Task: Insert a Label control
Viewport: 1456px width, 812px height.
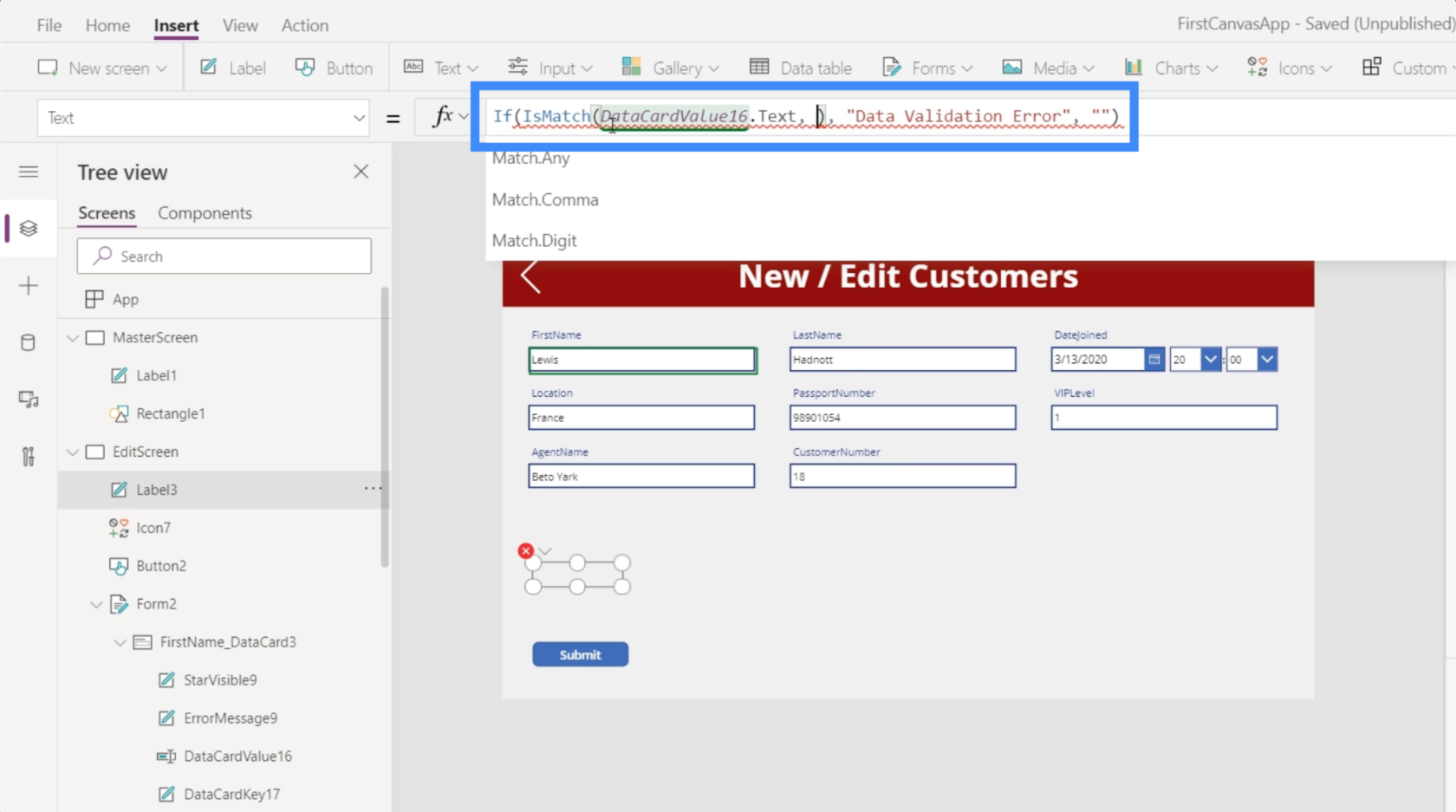Action: [x=233, y=68]
